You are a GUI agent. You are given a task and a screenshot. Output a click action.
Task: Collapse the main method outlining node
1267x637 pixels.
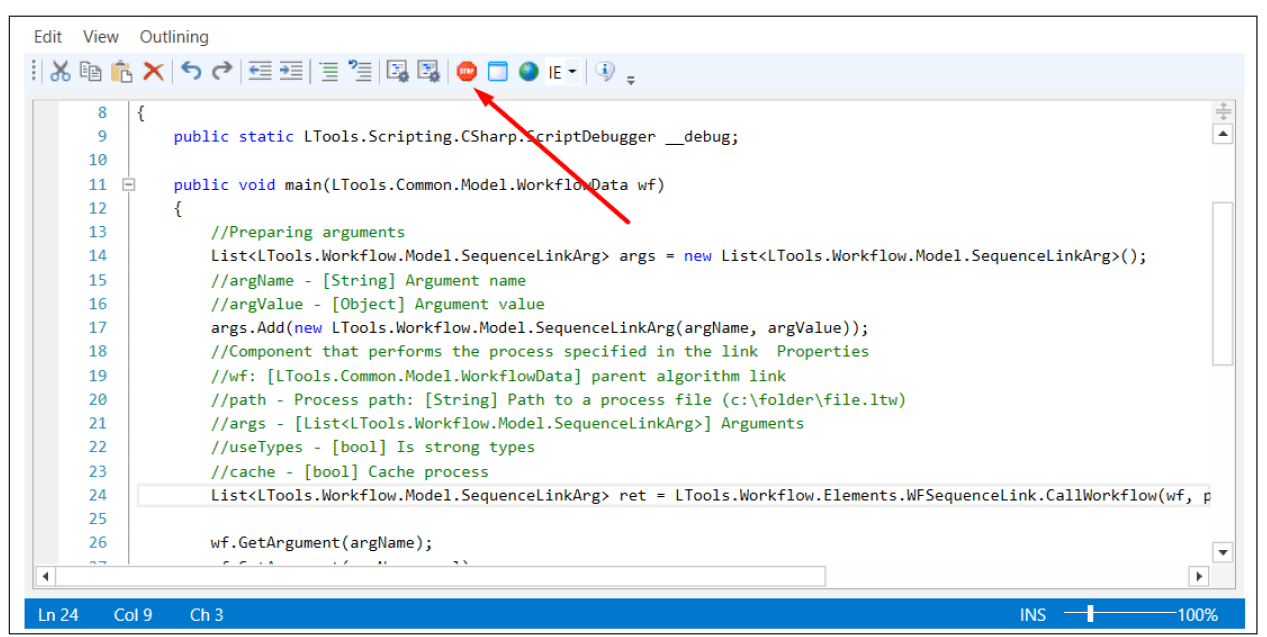pyautogui.click(x=127, y=185)
